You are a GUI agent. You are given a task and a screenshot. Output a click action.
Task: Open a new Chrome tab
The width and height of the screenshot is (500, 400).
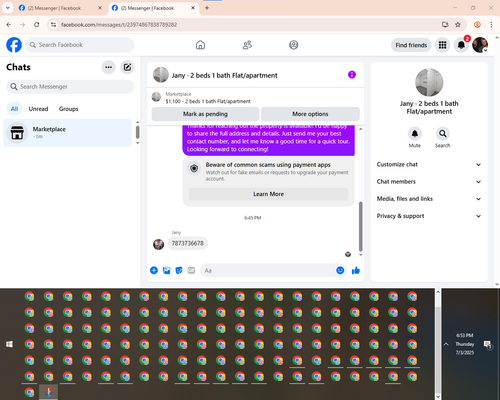tap(207, 8)
